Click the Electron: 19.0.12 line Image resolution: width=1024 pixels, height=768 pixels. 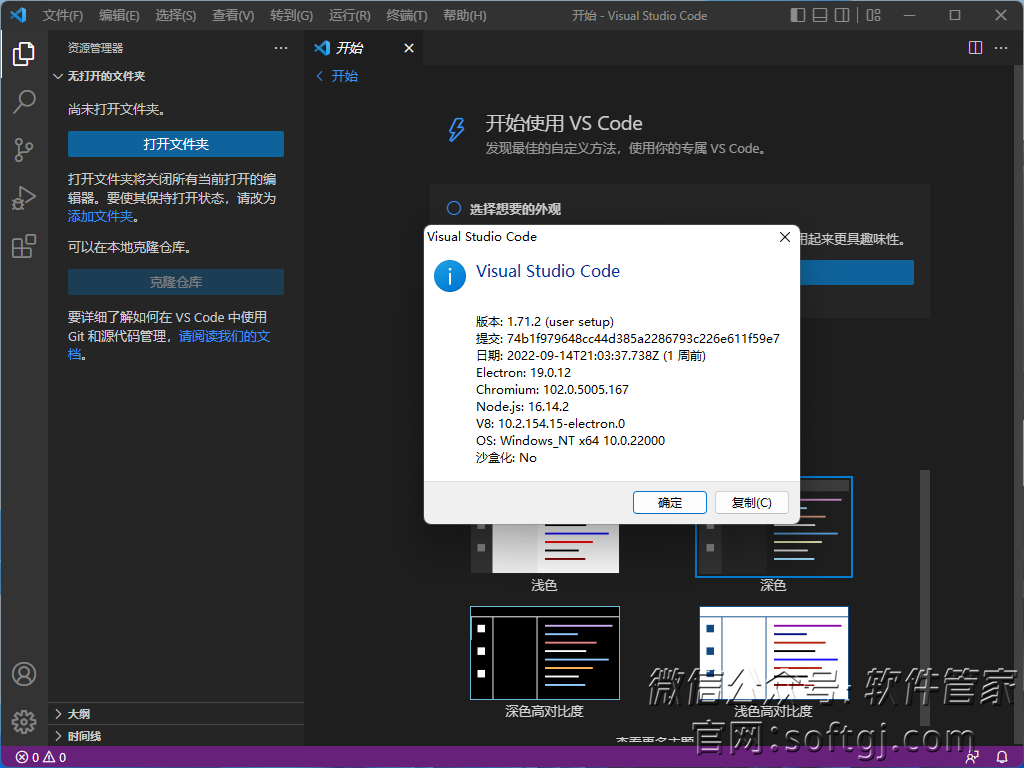click(523, 372)
